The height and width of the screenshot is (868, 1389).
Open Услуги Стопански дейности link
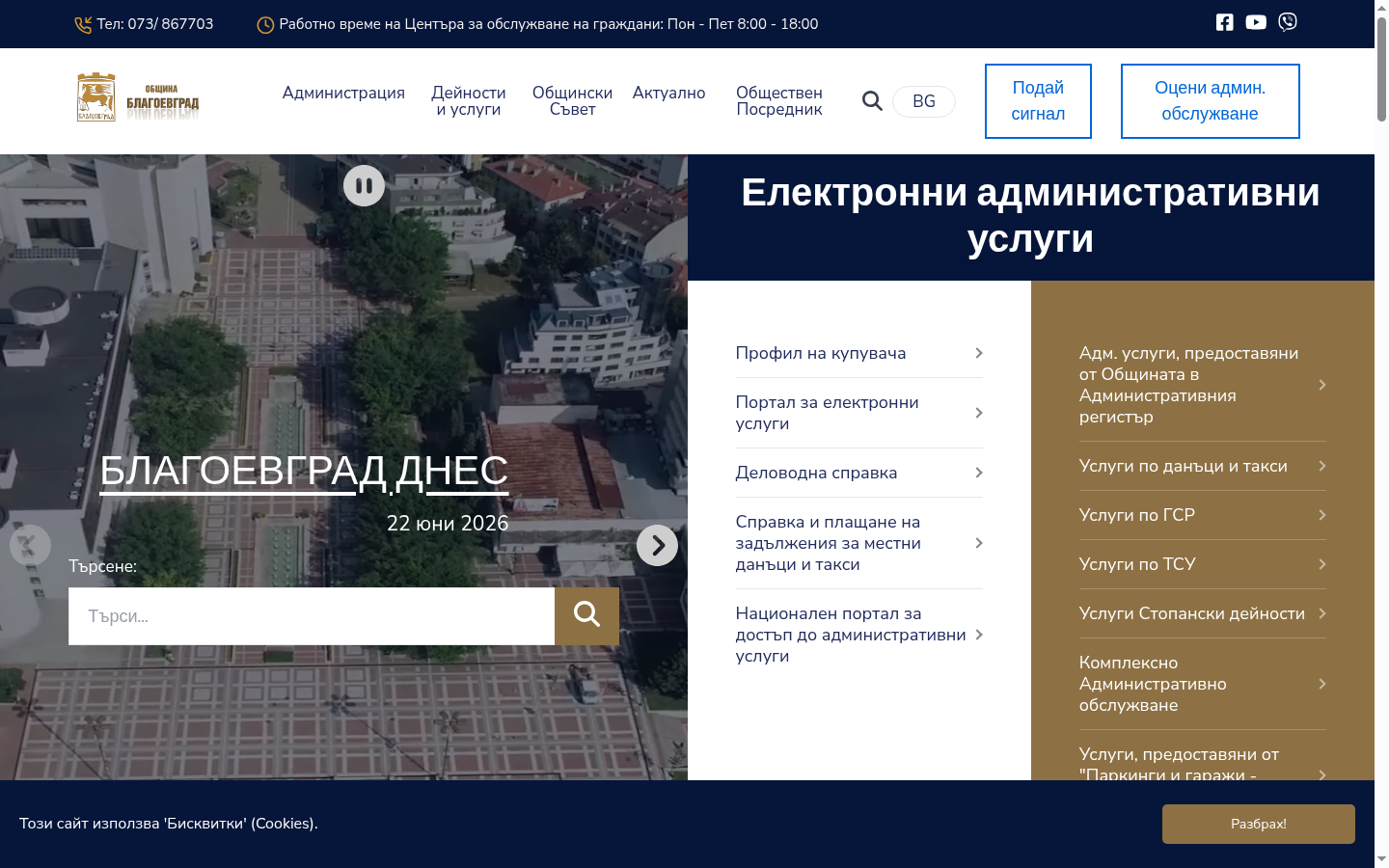click(1203, 613)
